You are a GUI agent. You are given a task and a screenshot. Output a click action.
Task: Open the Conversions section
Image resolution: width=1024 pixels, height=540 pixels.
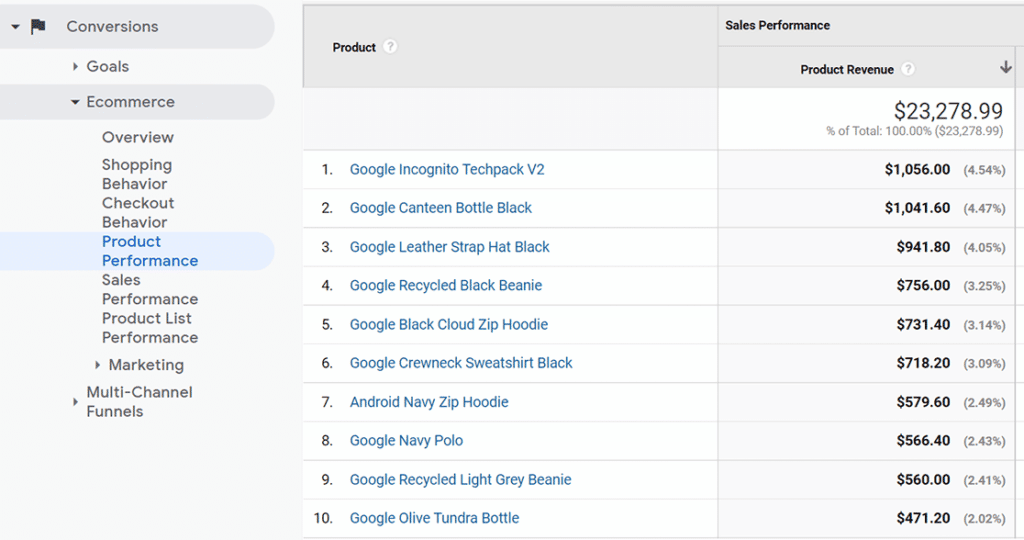[112, 26]
